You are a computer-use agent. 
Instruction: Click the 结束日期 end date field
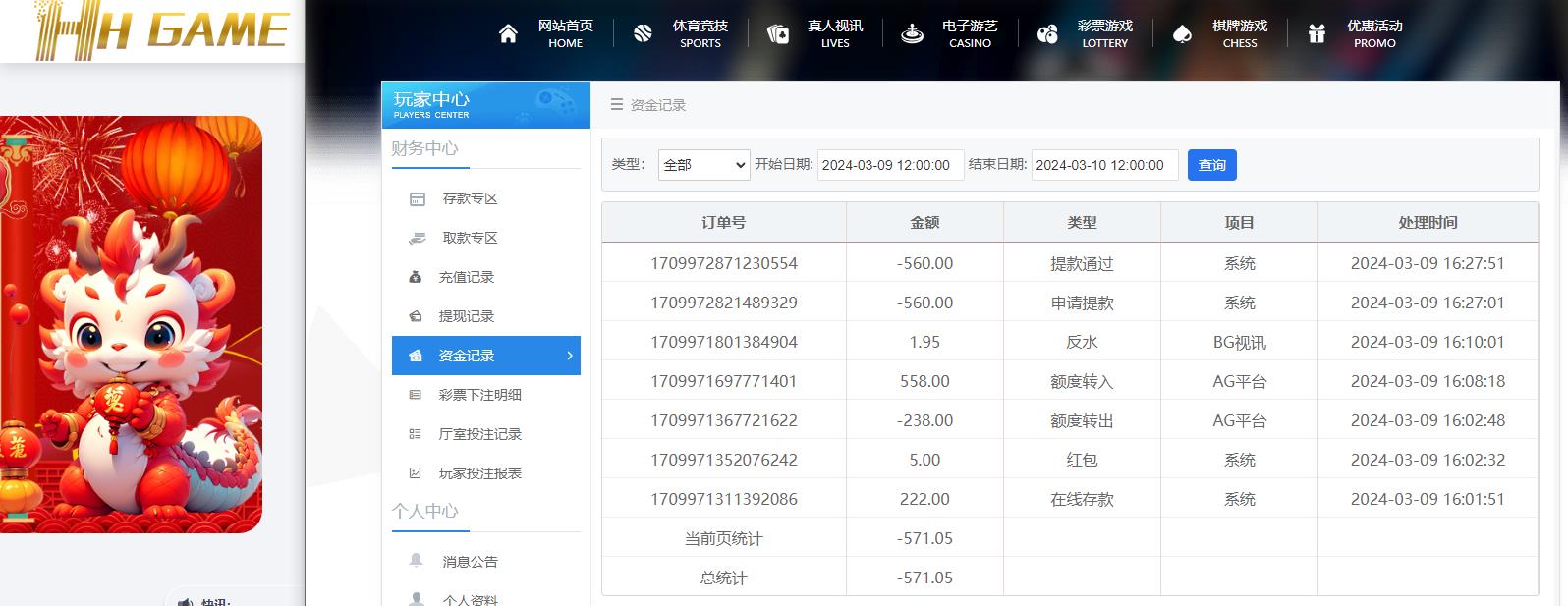coord(1104,165)
